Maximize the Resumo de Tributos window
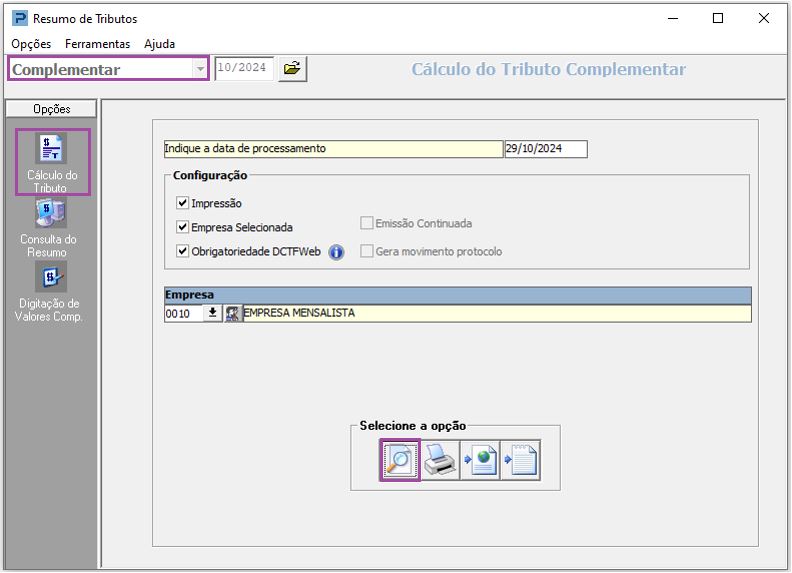Viewport: 792px width, 573px height. point(718,19)
